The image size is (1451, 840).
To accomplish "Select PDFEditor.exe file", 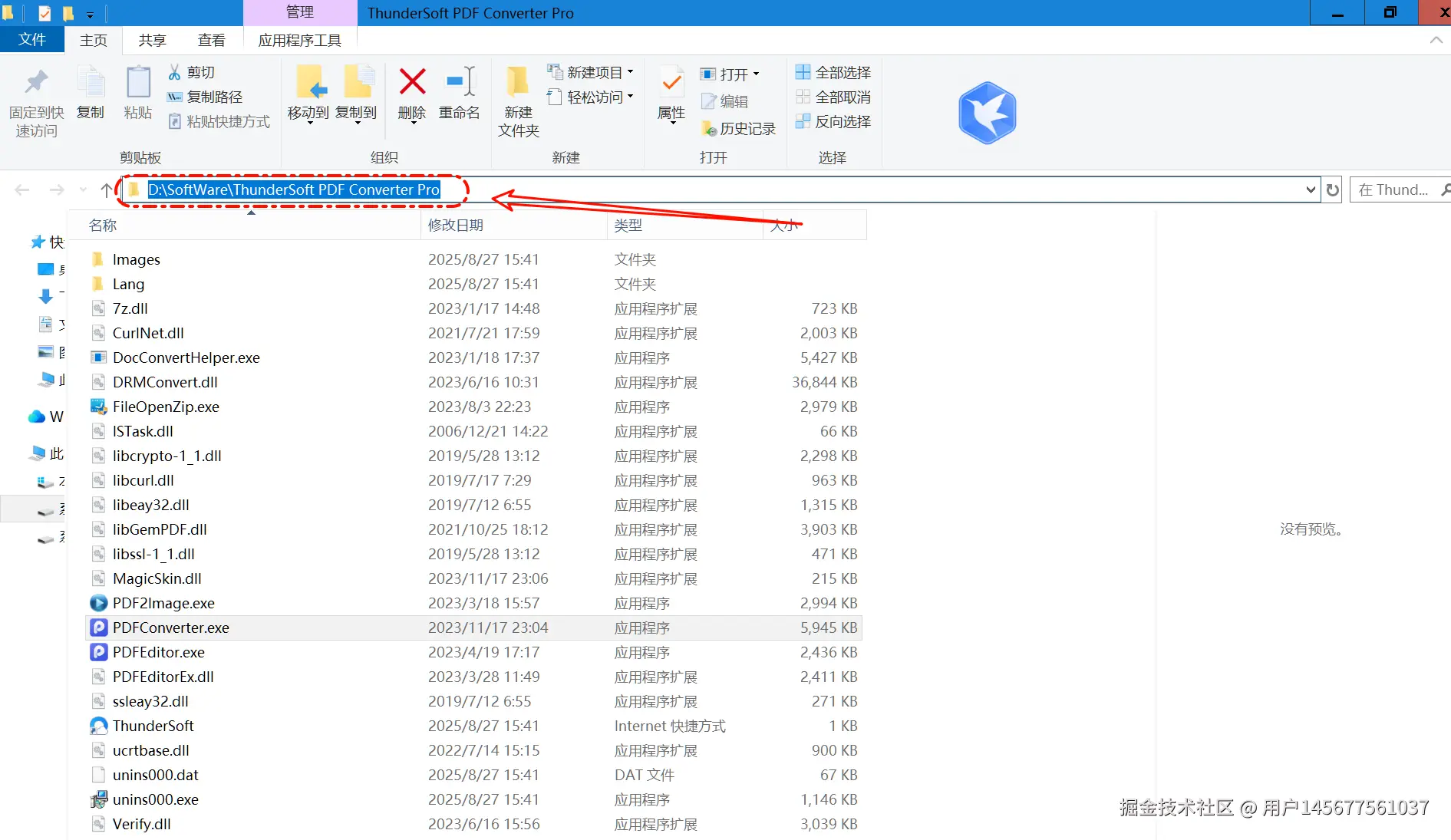I will pos(473,652).
